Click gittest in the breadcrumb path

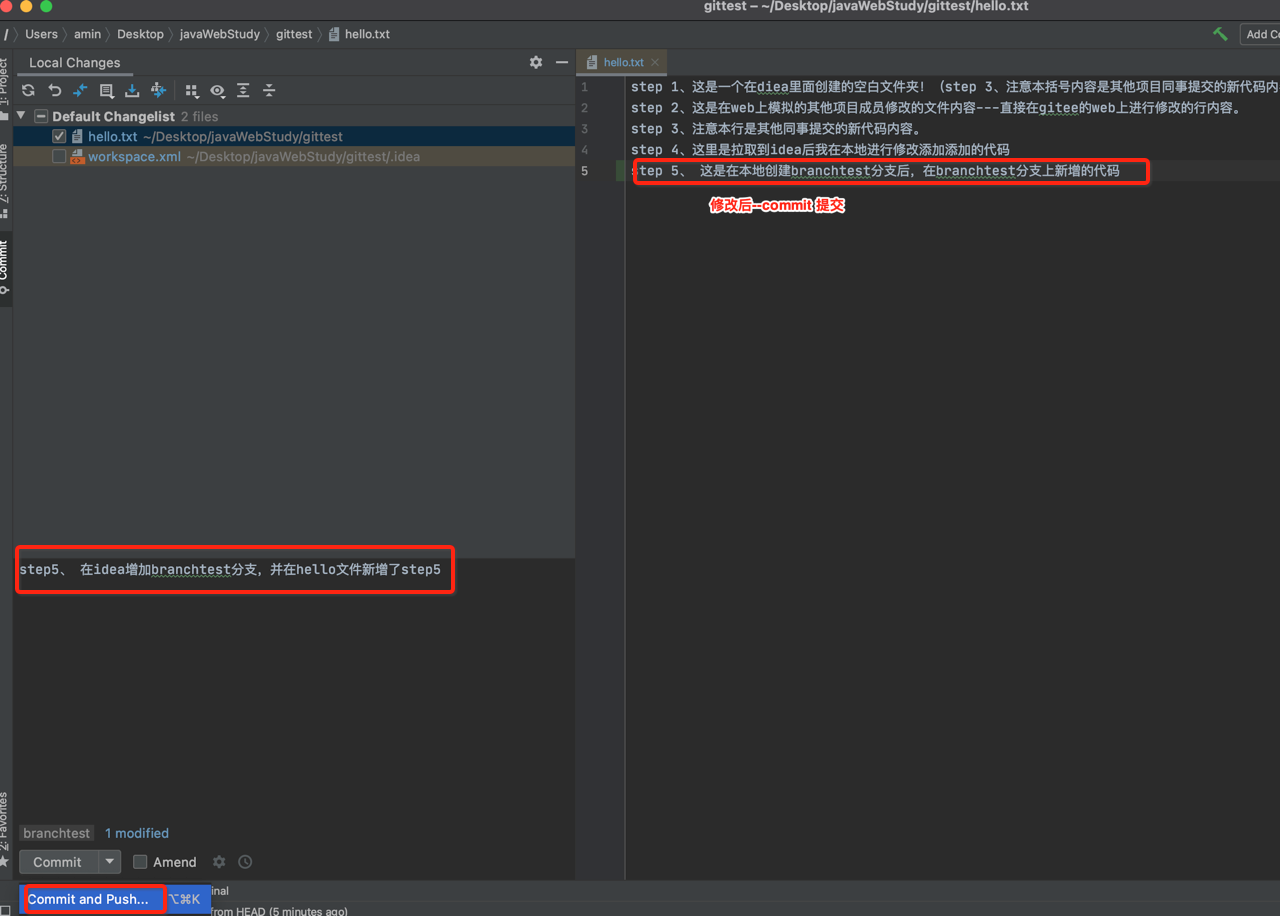pyautogui.click(x=294, y=34)
